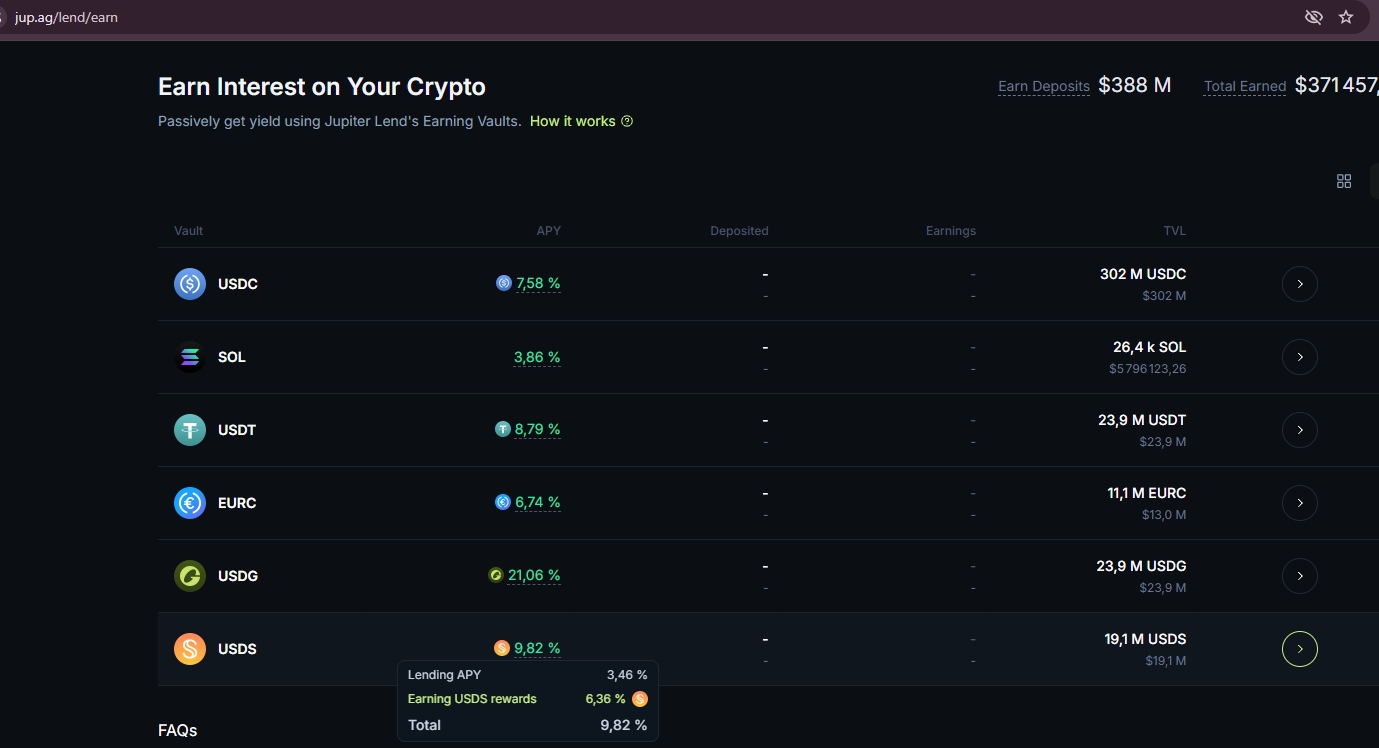Click the Lending APY 3,46 % tooltip row
This screenshot has height=748, width=1379.
(528, 675)
